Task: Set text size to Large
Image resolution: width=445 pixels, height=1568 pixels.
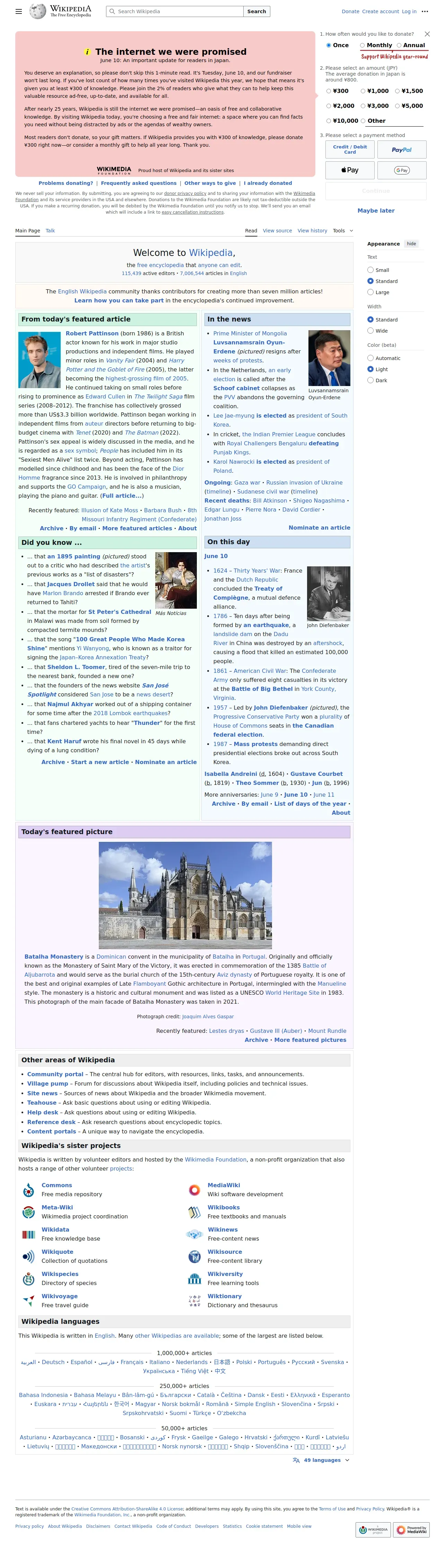Action: [370, 293]
